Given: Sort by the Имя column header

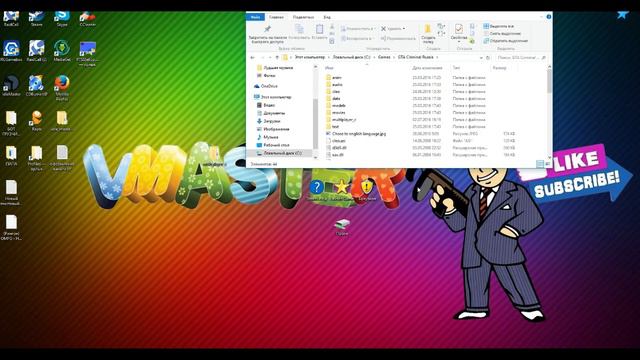Looking at the screenshot, I should (x=329, y=68).
